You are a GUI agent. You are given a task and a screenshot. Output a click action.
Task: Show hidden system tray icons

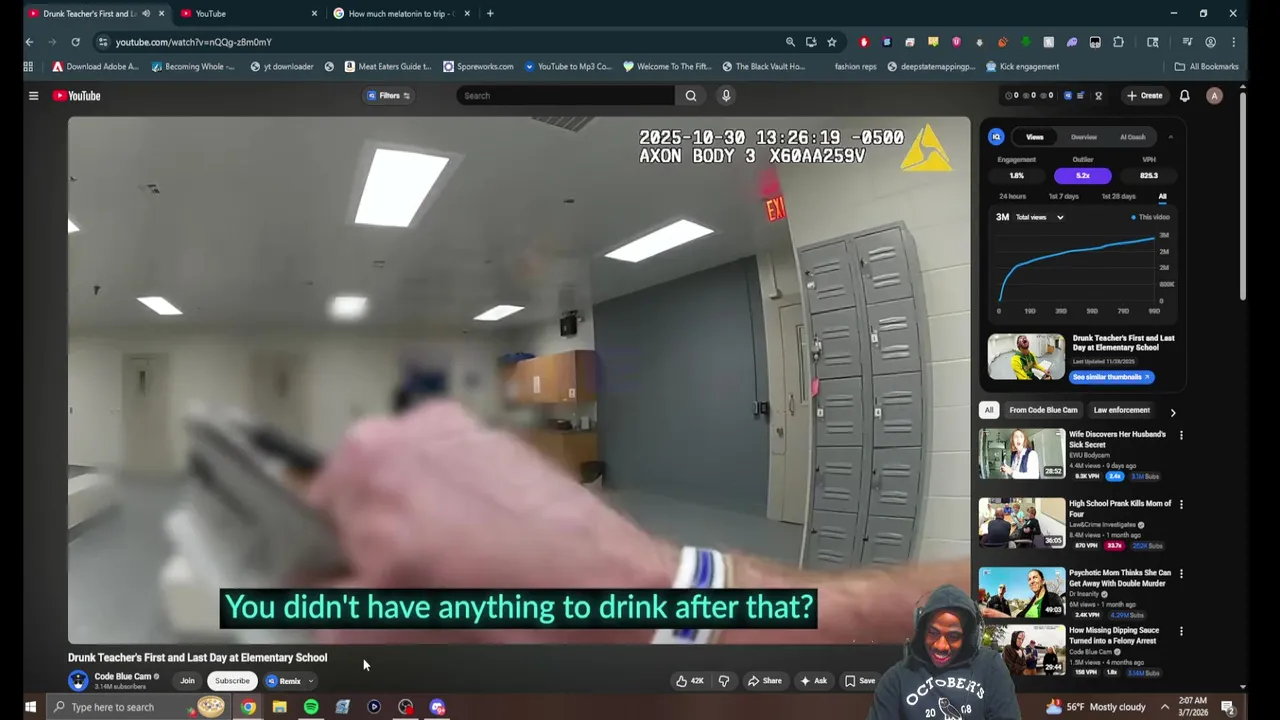1166,707
